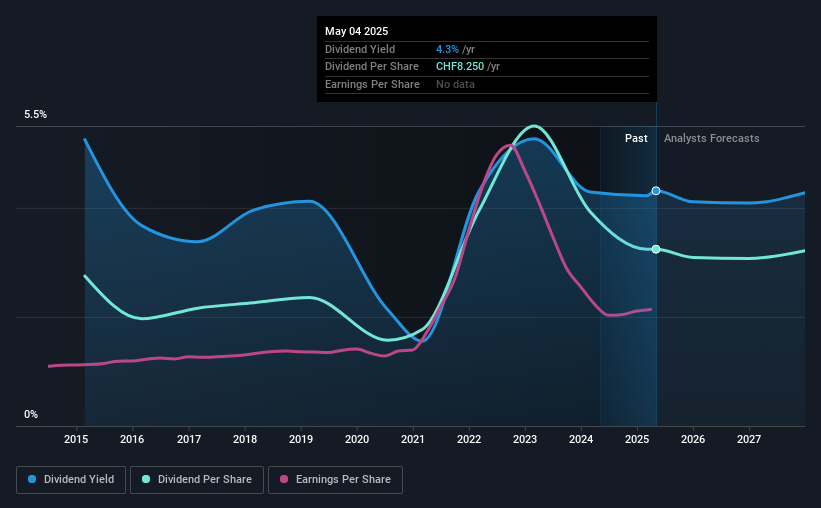
Task: Click the CHF8.250 tooltip value
Action: pos(460,67)
